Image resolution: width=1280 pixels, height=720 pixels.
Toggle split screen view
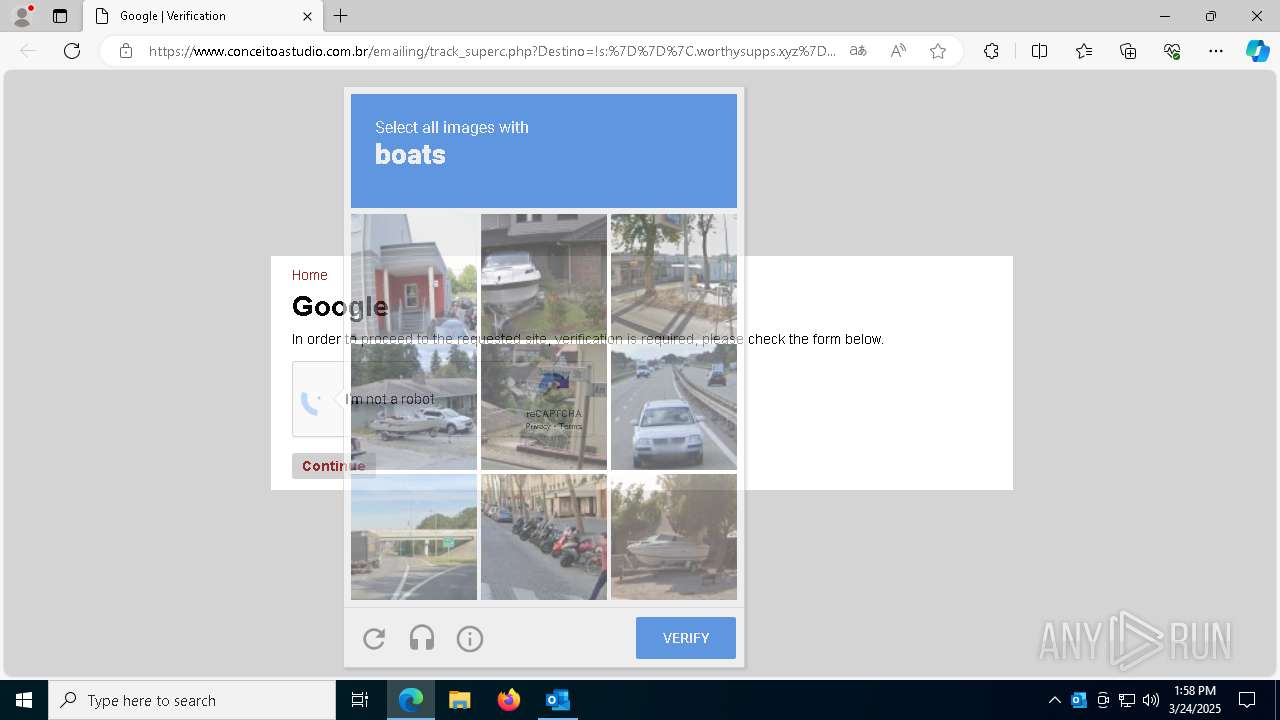point(1039,51)
